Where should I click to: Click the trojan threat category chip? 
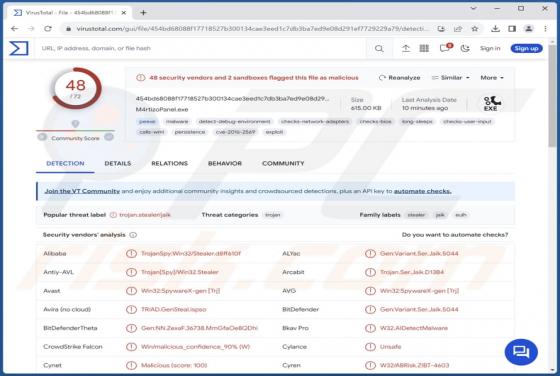point(273,215)
